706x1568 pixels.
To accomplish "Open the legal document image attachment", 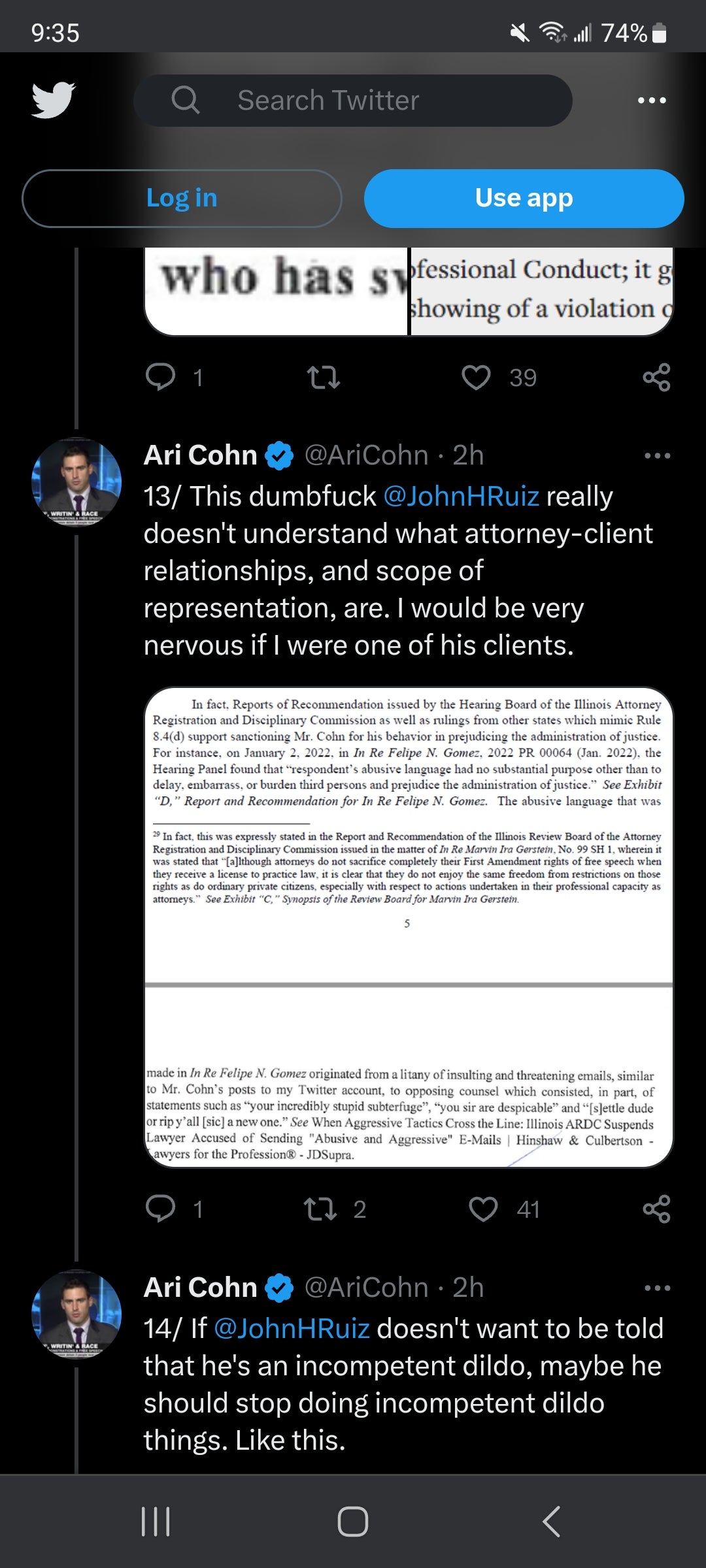I will click(409, 926).
